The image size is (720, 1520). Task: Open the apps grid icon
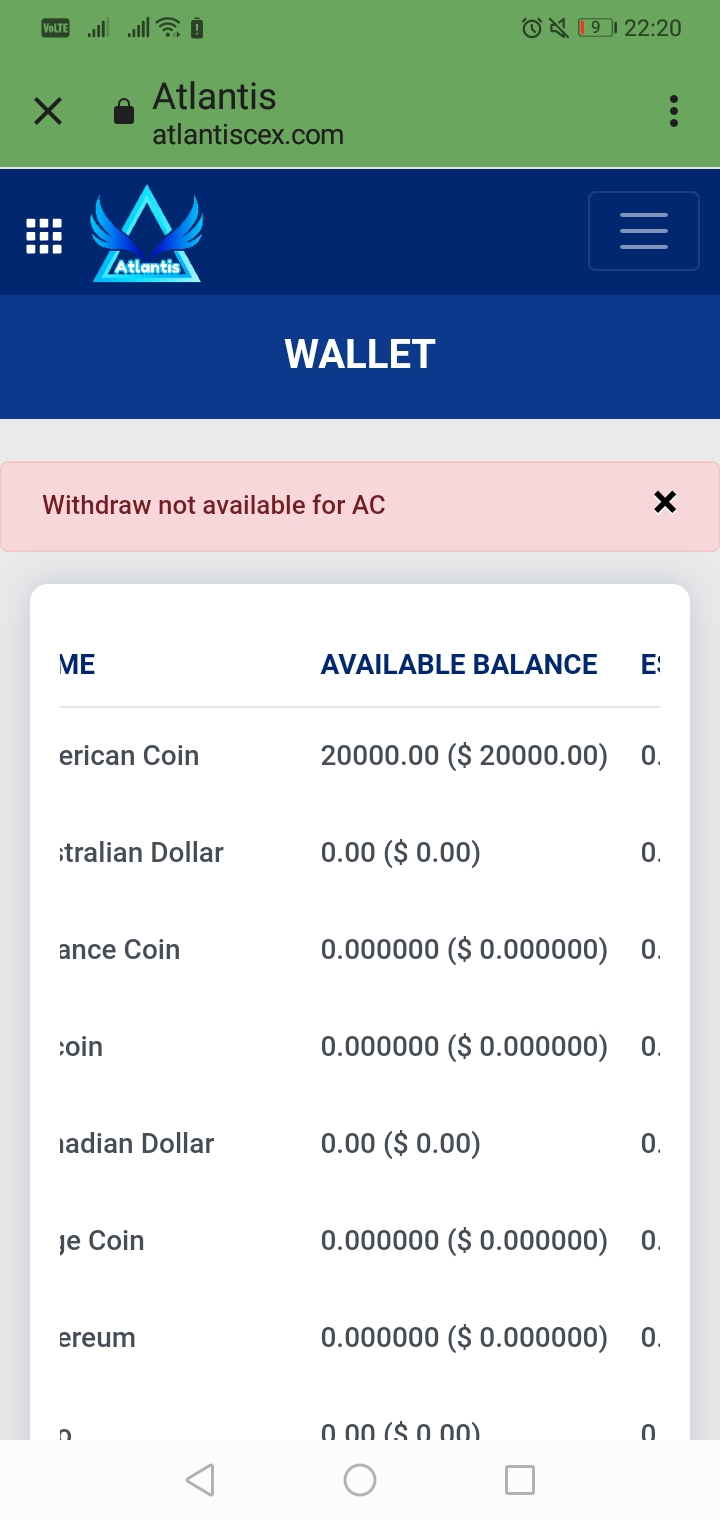[x=43, y=236]
